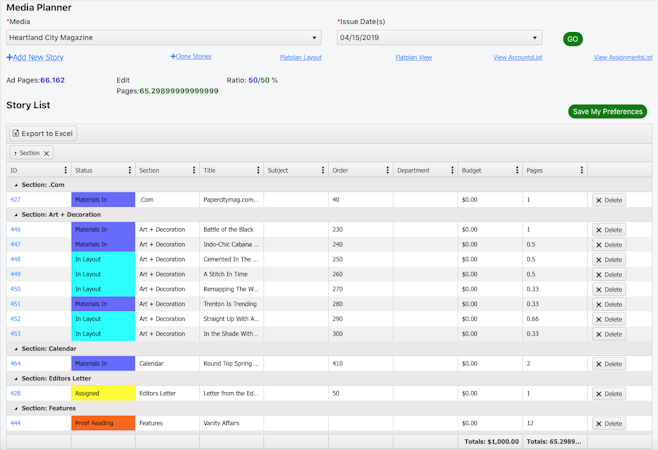
Task: Open the Department column options icon
Action: 452,170
